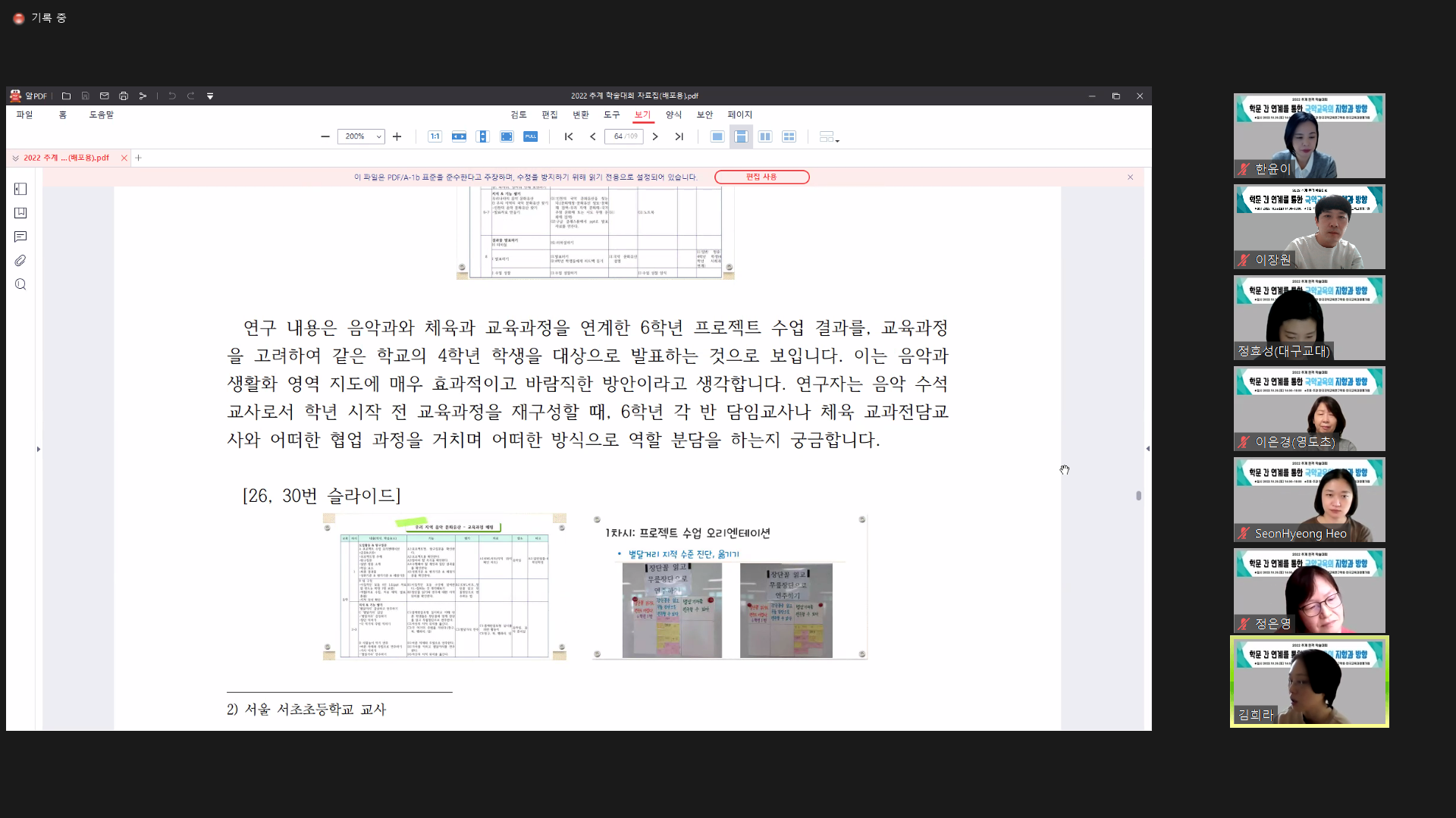This screenshot has width=1456, height=818.
Task: Select continuous scrolling page layout
Action: coord(741,137)
